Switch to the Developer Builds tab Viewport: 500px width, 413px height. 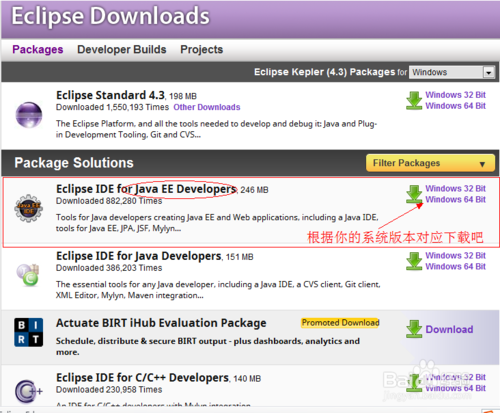point(122,49)
